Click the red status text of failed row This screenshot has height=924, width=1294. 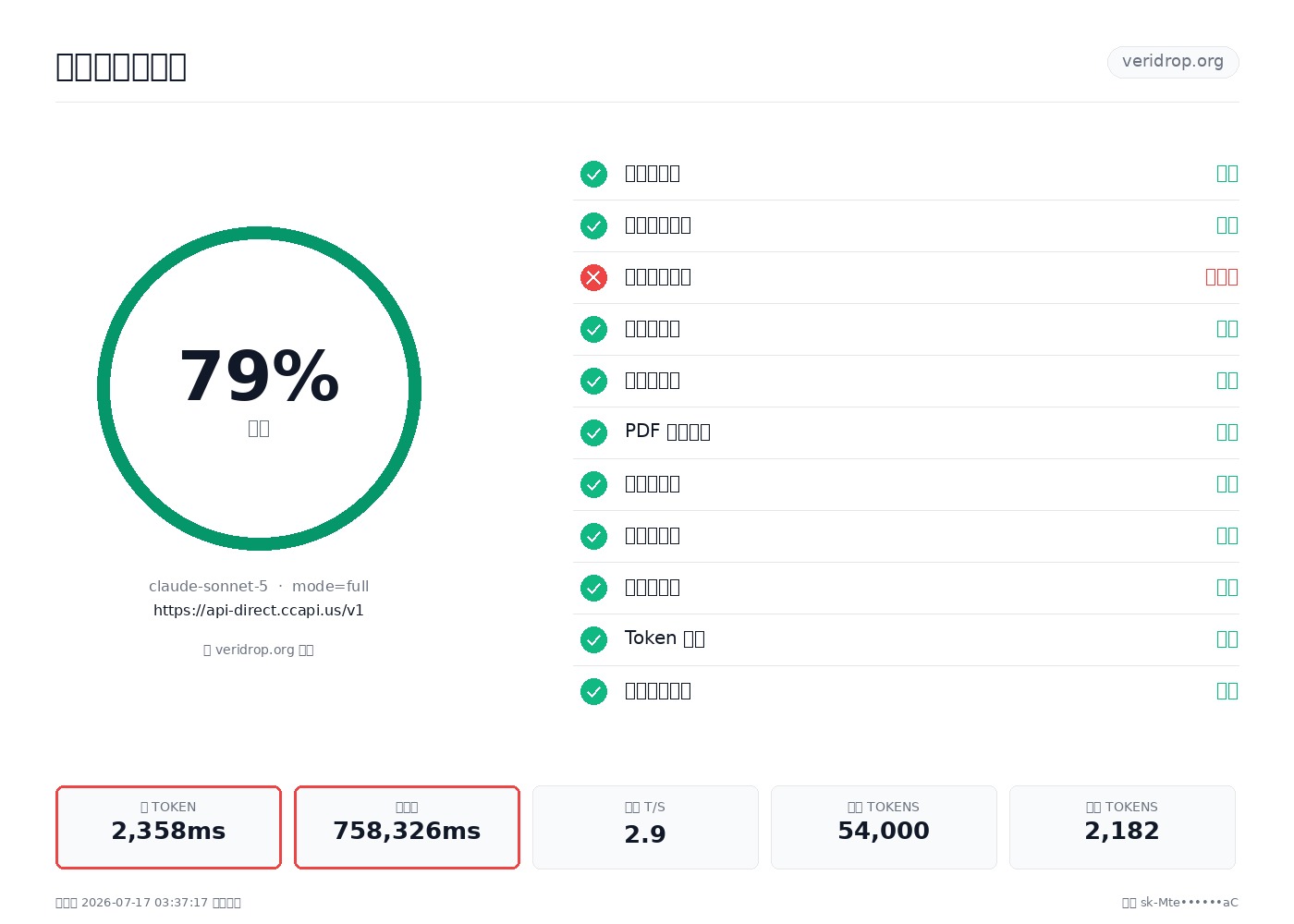coord(1221,277)
